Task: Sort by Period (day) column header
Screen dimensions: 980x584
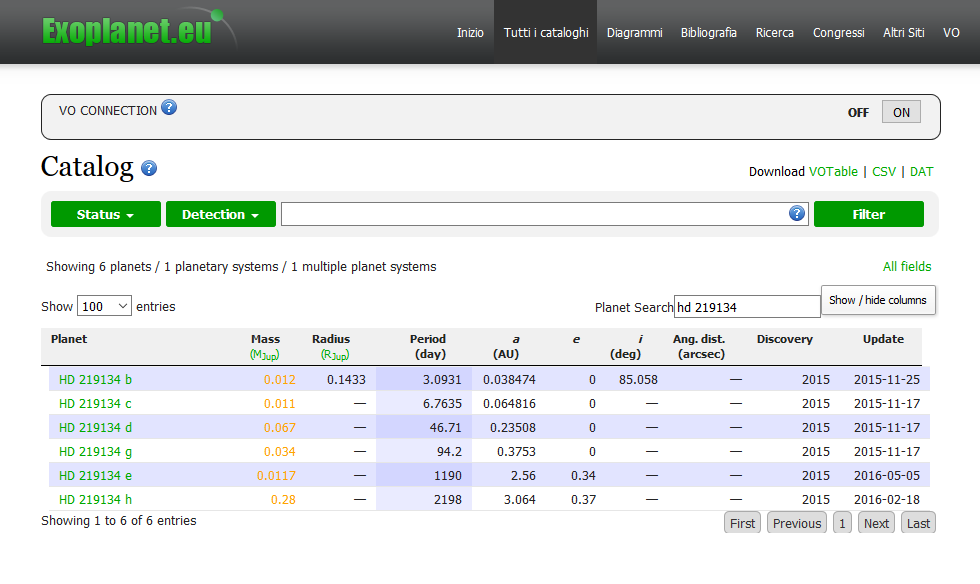Action: 428,346
